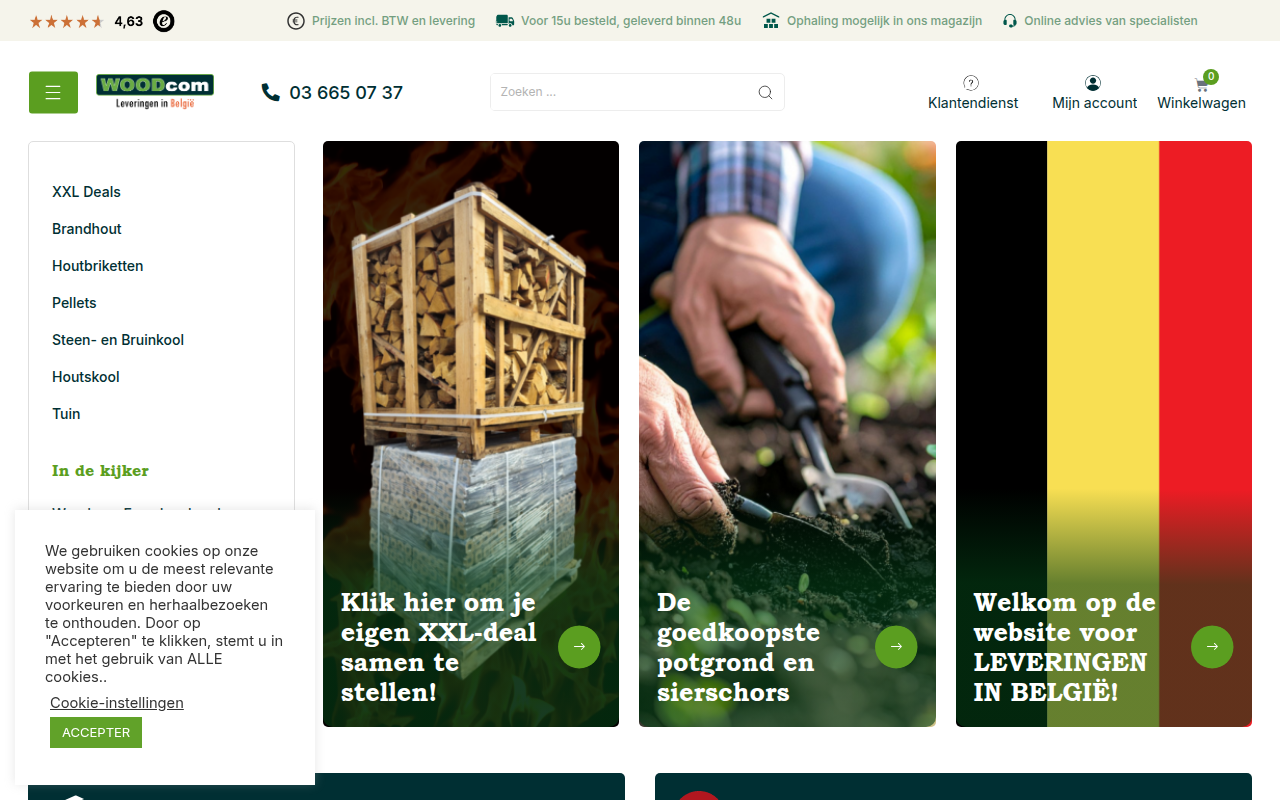Open the Belgian flag banner image
Image resolution: width=1280 pixels, height=800 pixels.
1104,434
